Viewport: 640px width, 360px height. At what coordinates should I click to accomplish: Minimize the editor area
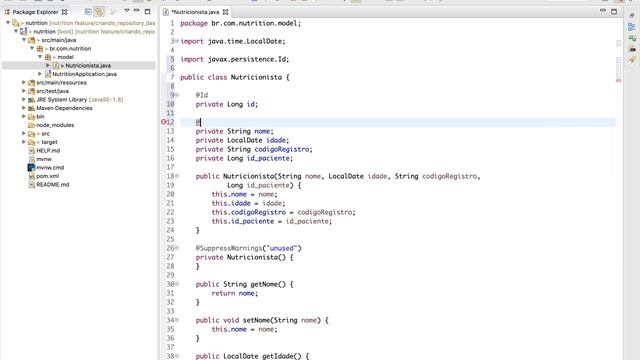[603, 11]
